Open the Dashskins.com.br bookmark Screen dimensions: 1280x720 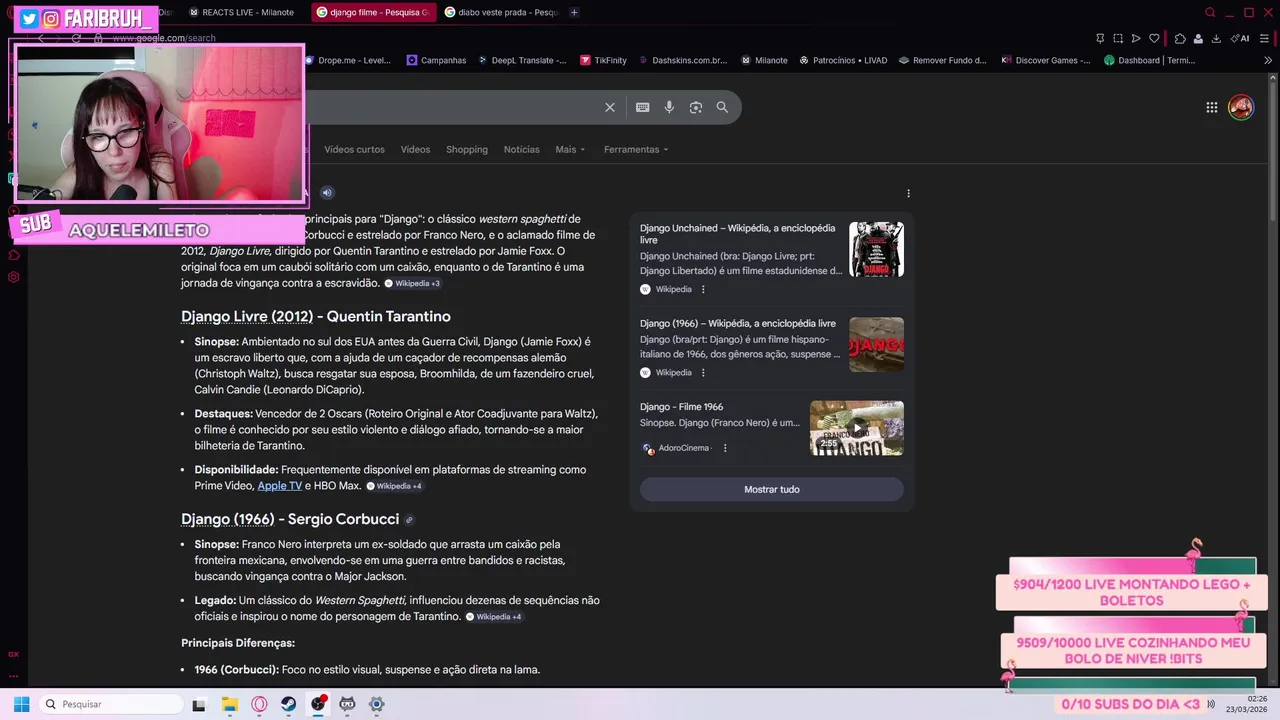coord(683,60)
